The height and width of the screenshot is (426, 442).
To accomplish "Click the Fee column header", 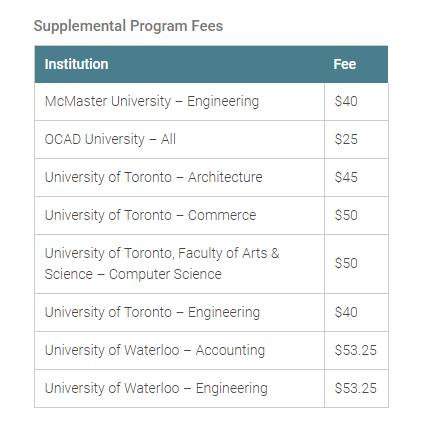I will coord(345,64).
